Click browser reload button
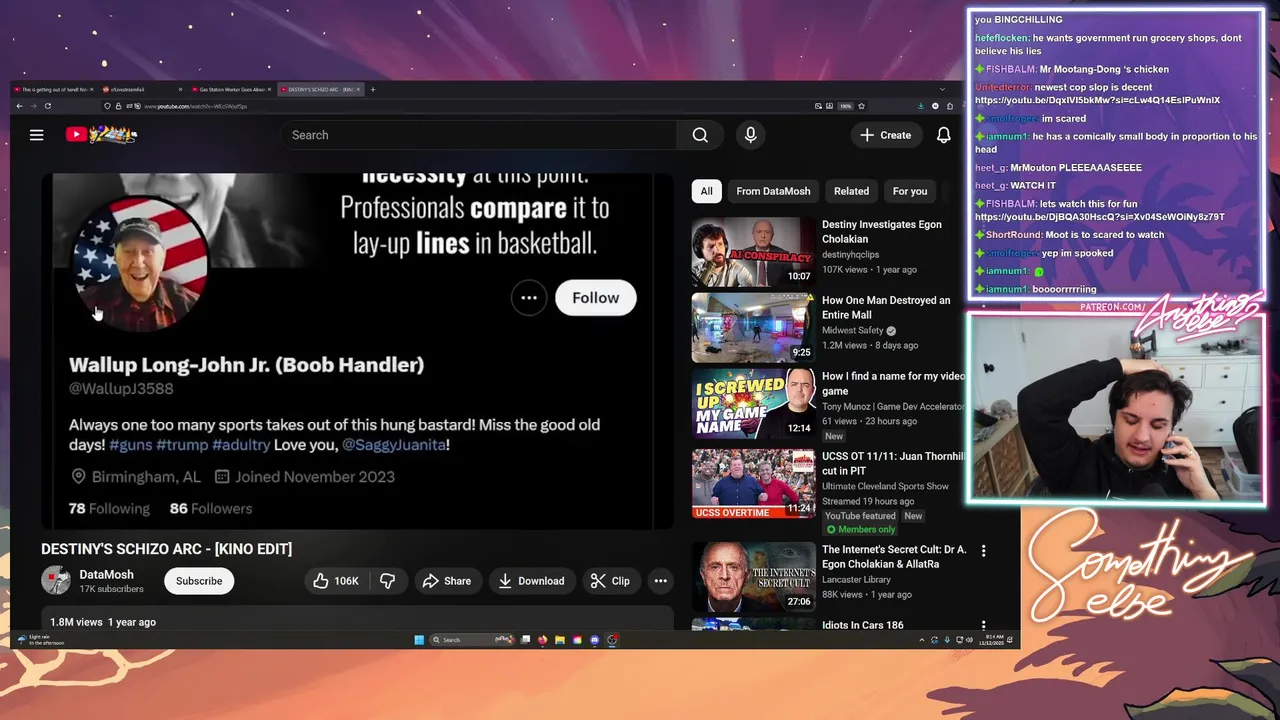The height and width of the screenshot is (720, 1280). [x=47, y=106]
